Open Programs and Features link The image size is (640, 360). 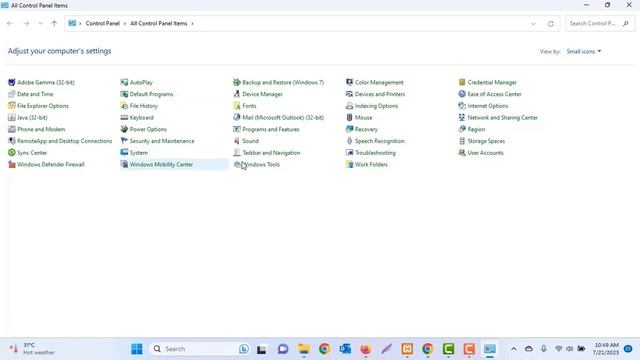click(271, 129)
